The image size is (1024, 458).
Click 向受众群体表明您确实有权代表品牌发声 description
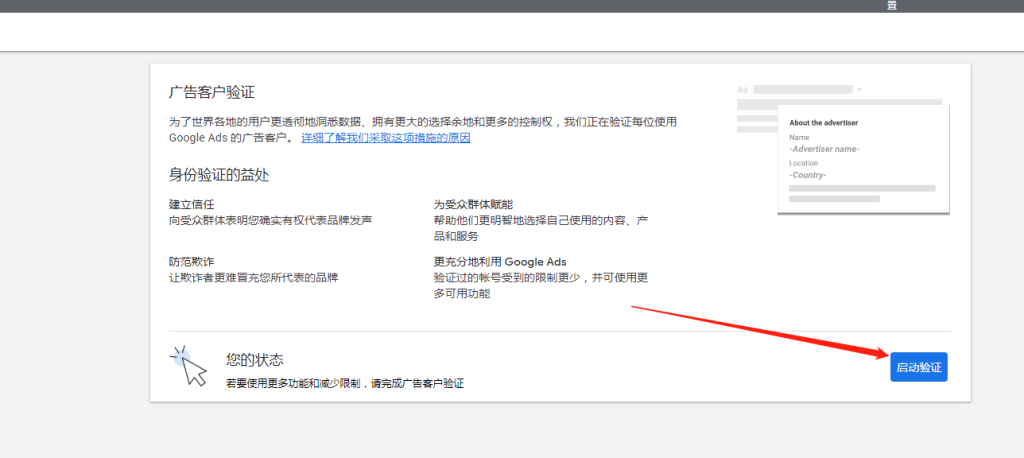point(270,220)
